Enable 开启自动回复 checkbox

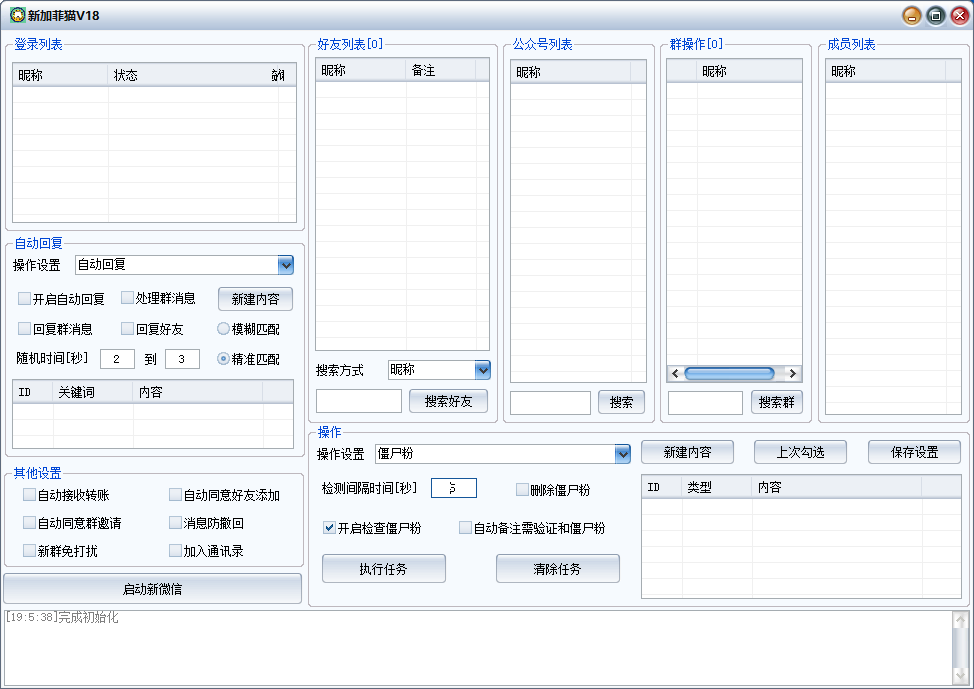tap(25, 298)
